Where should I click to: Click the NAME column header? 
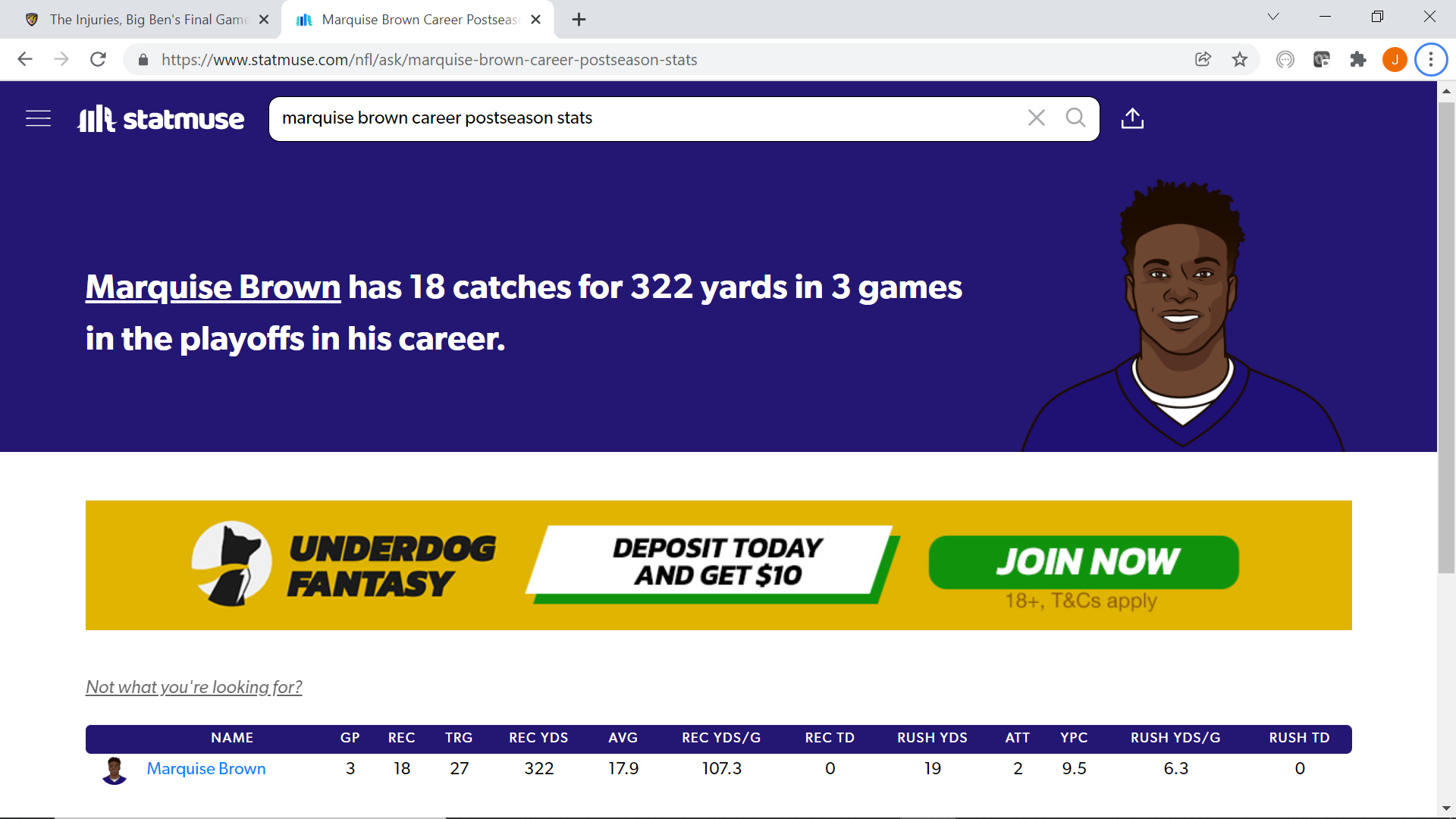[232, 738]
